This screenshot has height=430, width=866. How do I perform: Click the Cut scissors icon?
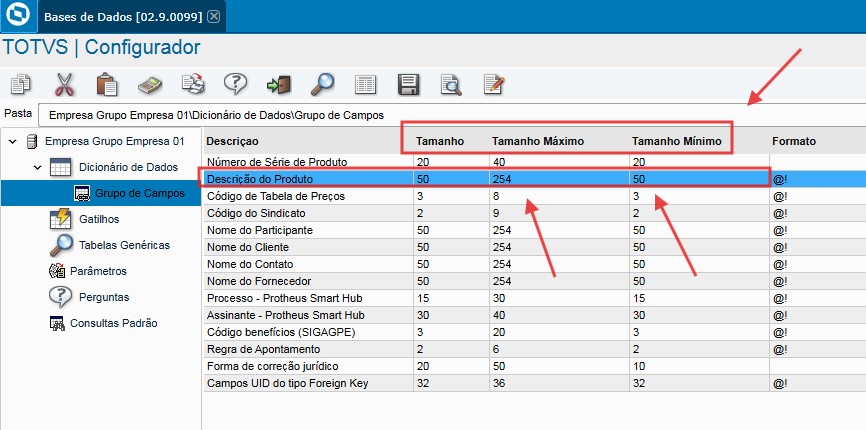tap(64, 84)
